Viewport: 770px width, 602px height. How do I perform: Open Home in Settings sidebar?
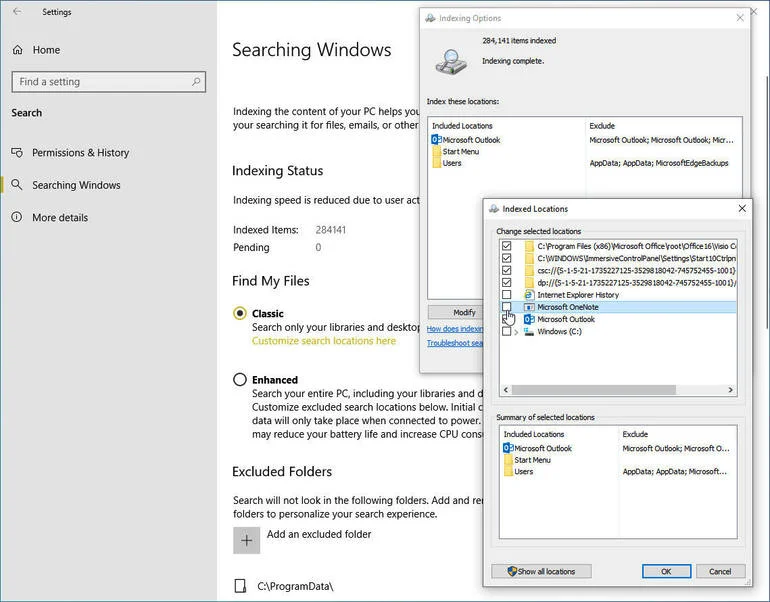tap(46, 50)
